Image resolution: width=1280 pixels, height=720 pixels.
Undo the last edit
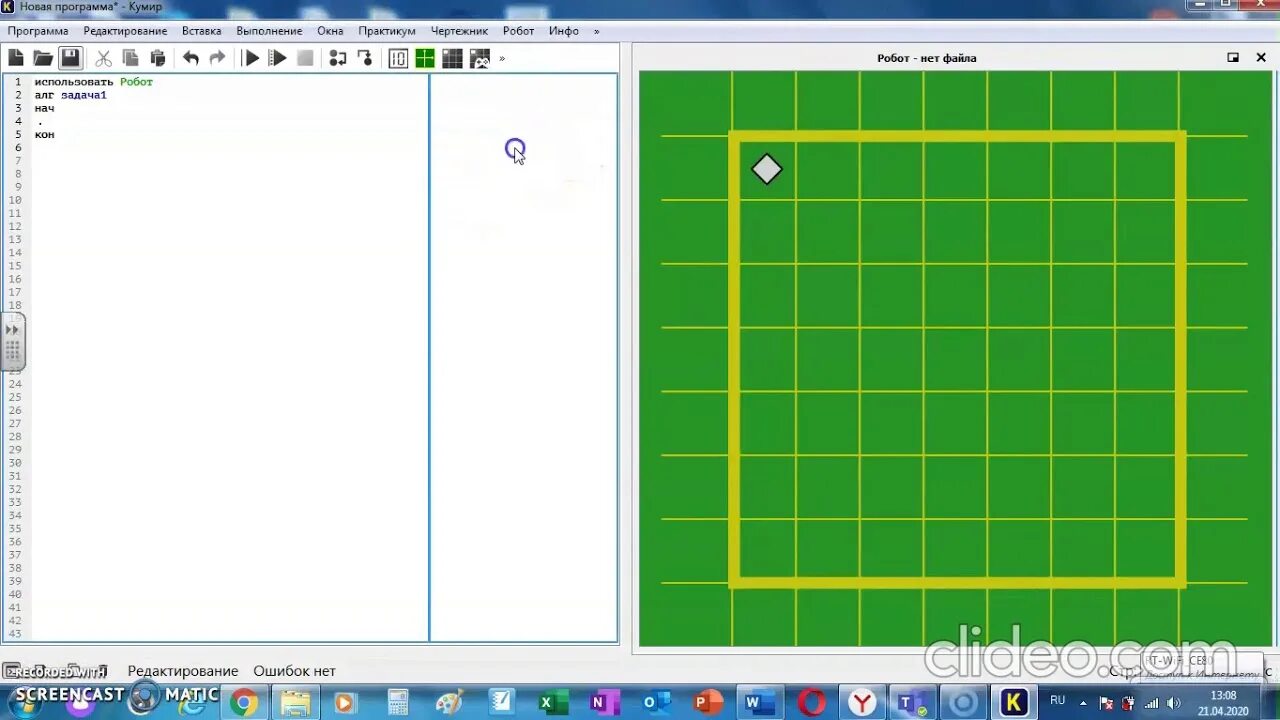190,58
